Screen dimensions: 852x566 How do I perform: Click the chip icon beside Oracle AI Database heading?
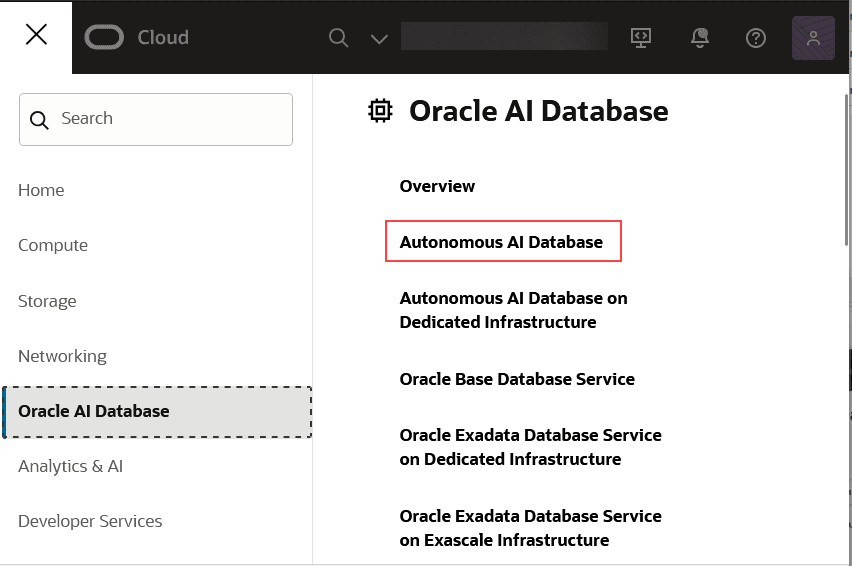[x=380, y=111]
